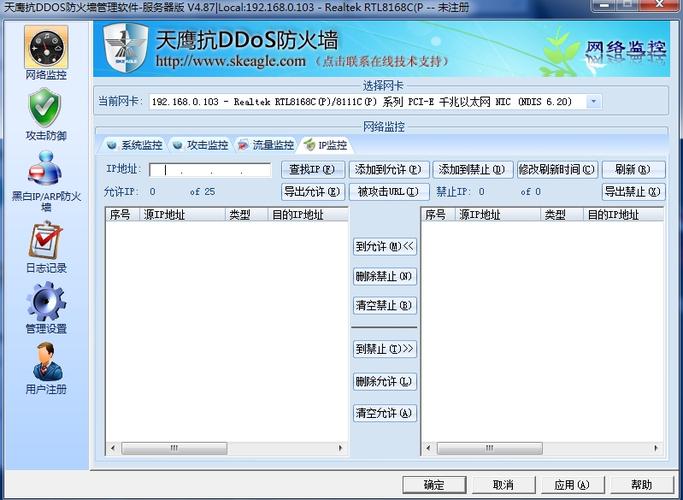Click the 取消 button

[504, 485]
